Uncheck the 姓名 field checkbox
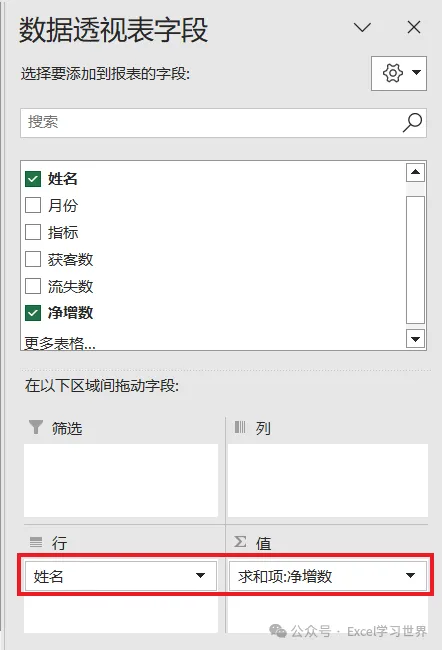This screenshot has height=650, width=442. (33, 179)
